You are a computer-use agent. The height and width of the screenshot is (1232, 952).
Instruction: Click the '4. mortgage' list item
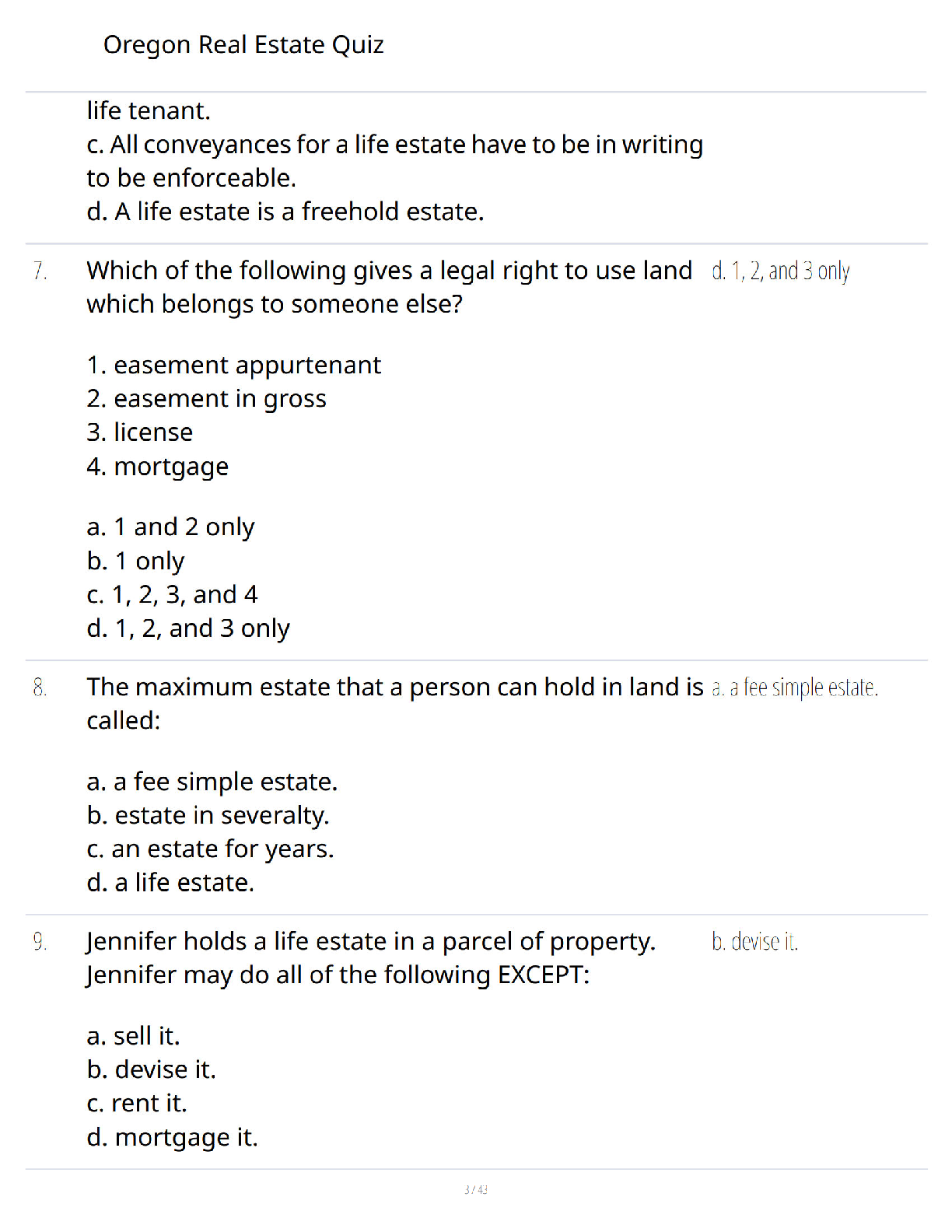[158, 467]
